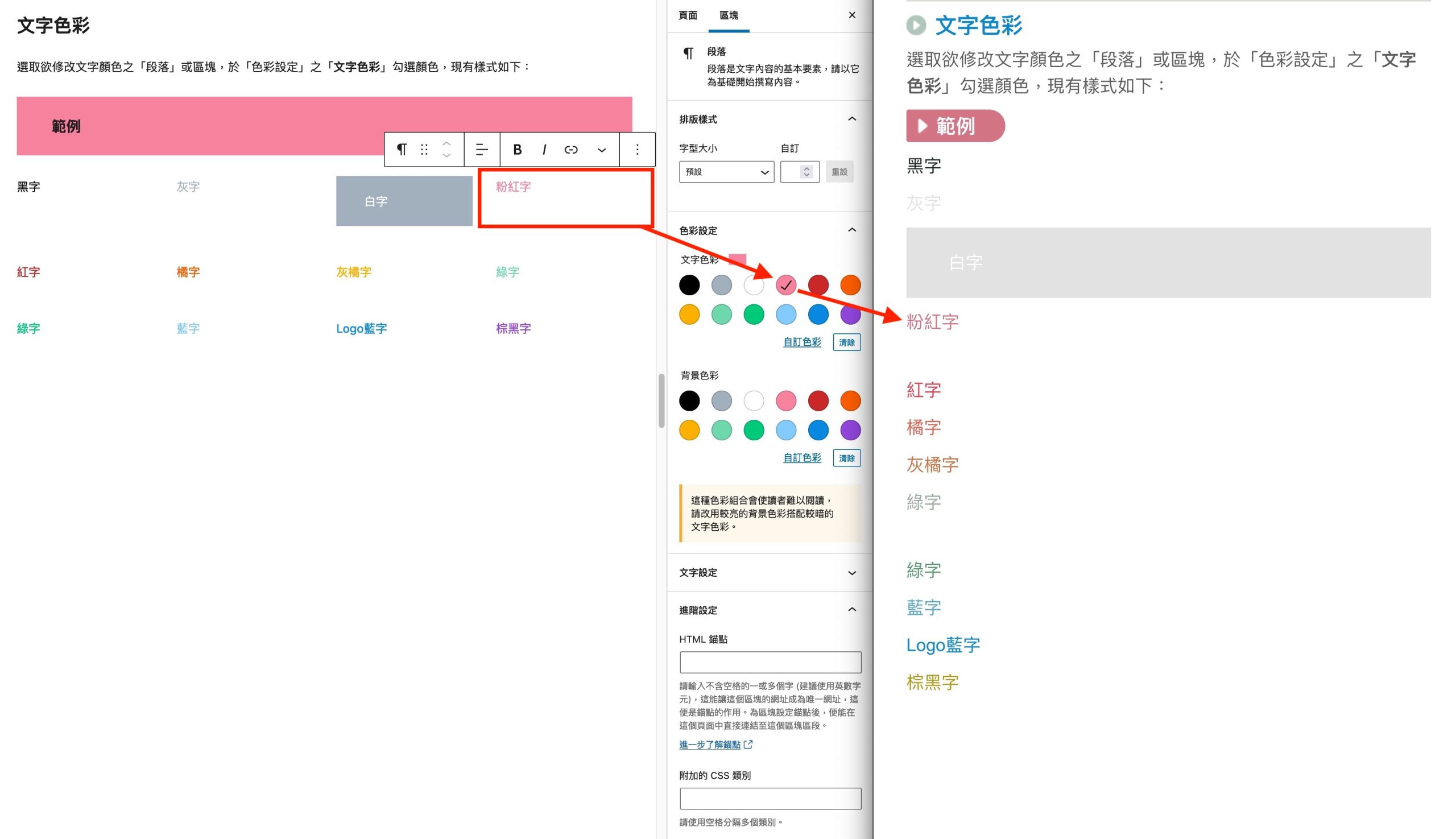The image size is (1456, 839).
Task: Select the 粉紅字 paragraph in editor
Action: tap(513, 187)
